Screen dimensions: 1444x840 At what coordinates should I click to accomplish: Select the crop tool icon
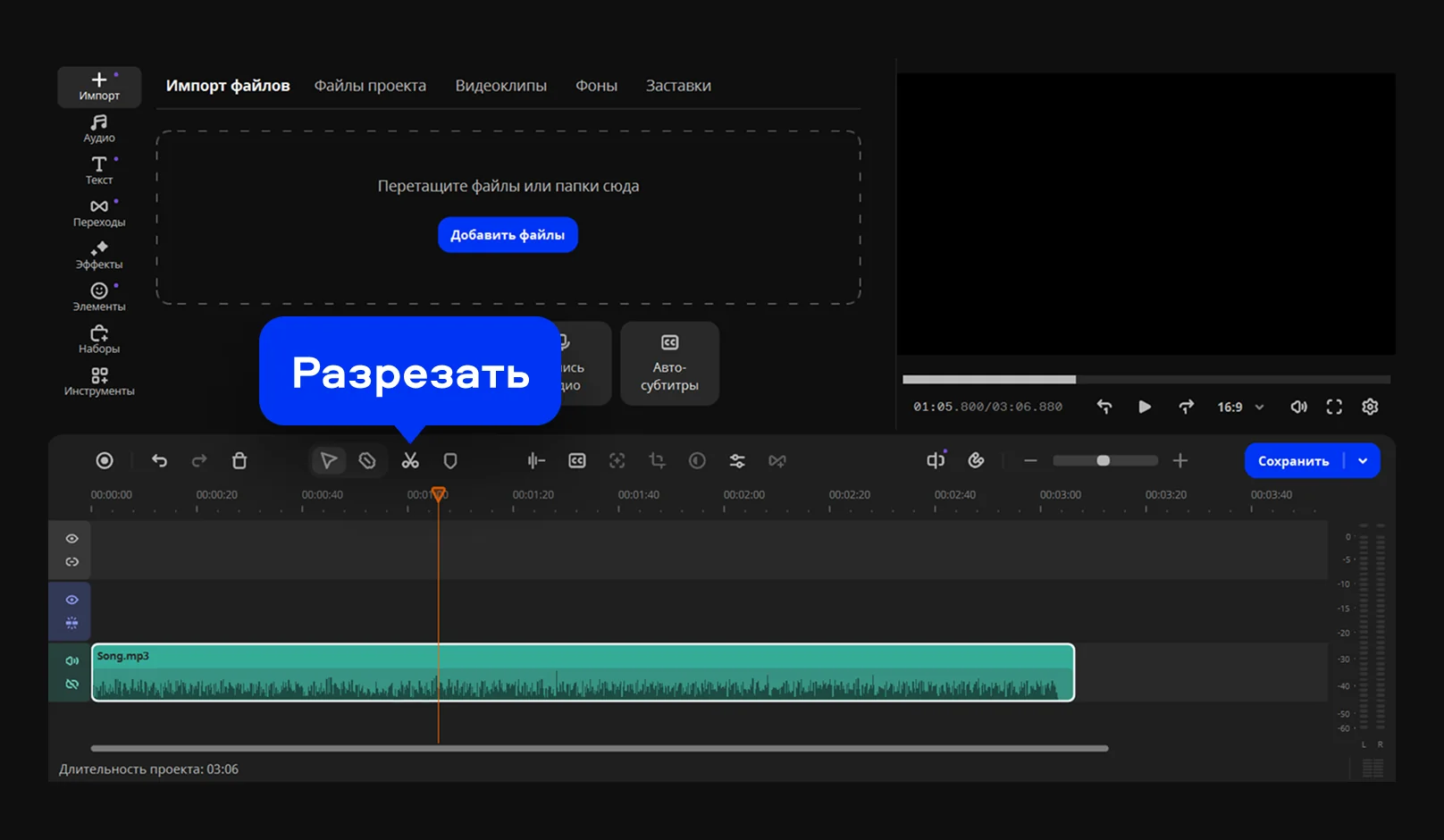tap(657, 461)
